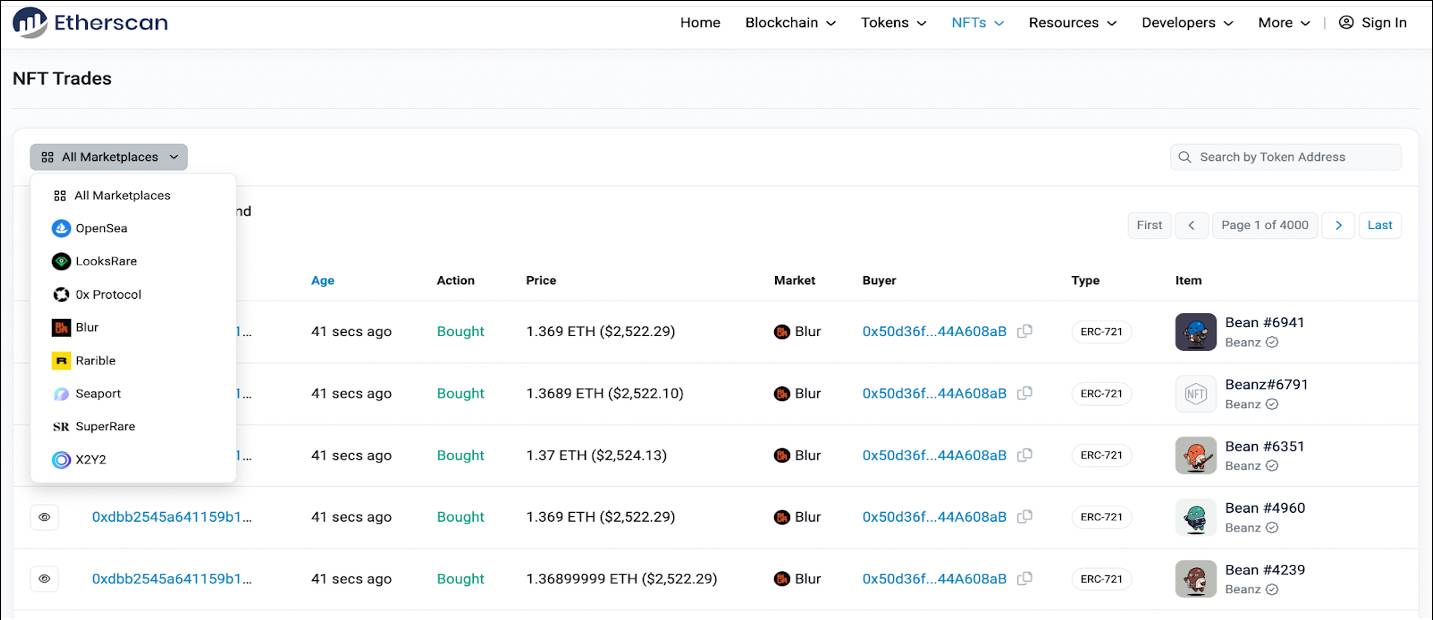Go to the previous page arrow

1191,225
